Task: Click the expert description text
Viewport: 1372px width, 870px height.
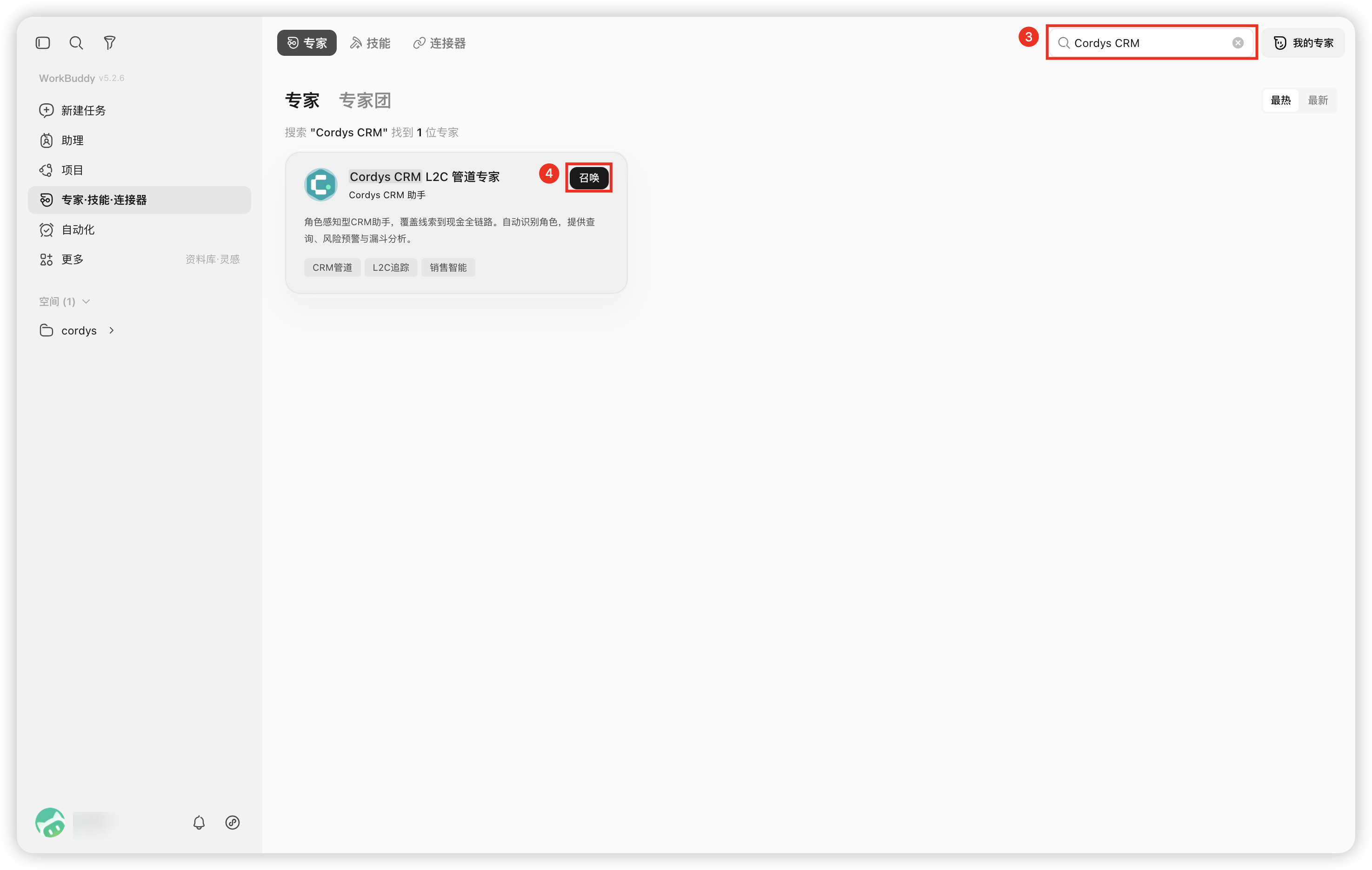Action: tap(450, 230)
